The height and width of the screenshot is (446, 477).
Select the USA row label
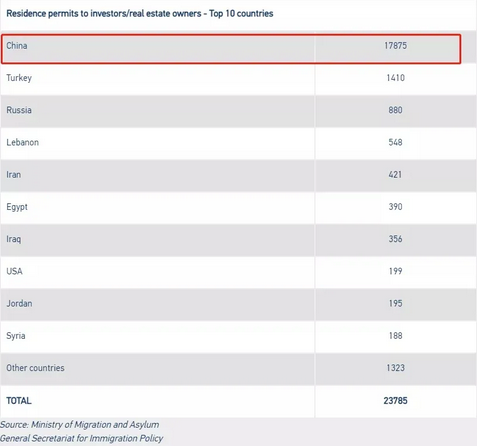point(14,271)
